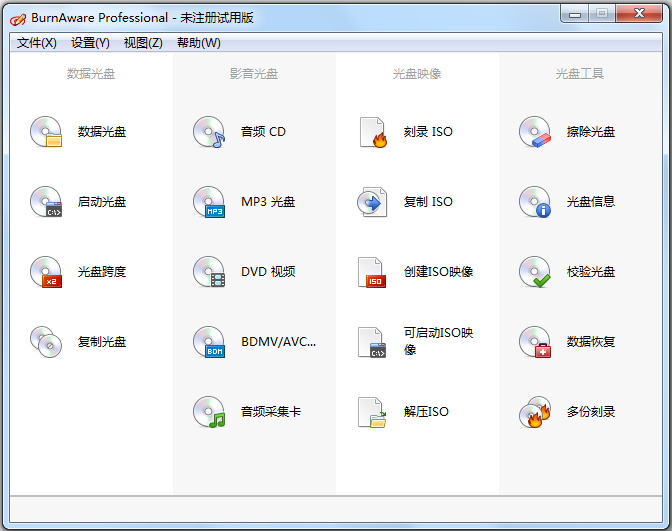Click the 刻录 ISO flame page icon
672x531 pixels.
pyautogui.click(x=373, y=132)
